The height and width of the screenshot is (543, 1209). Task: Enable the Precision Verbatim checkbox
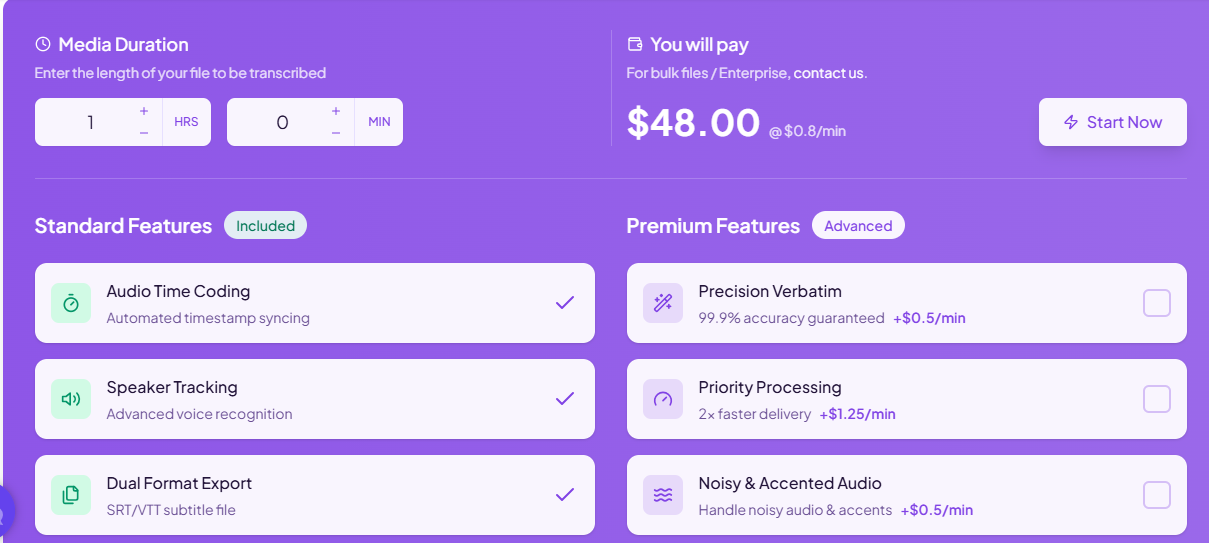click(1157, 303)
